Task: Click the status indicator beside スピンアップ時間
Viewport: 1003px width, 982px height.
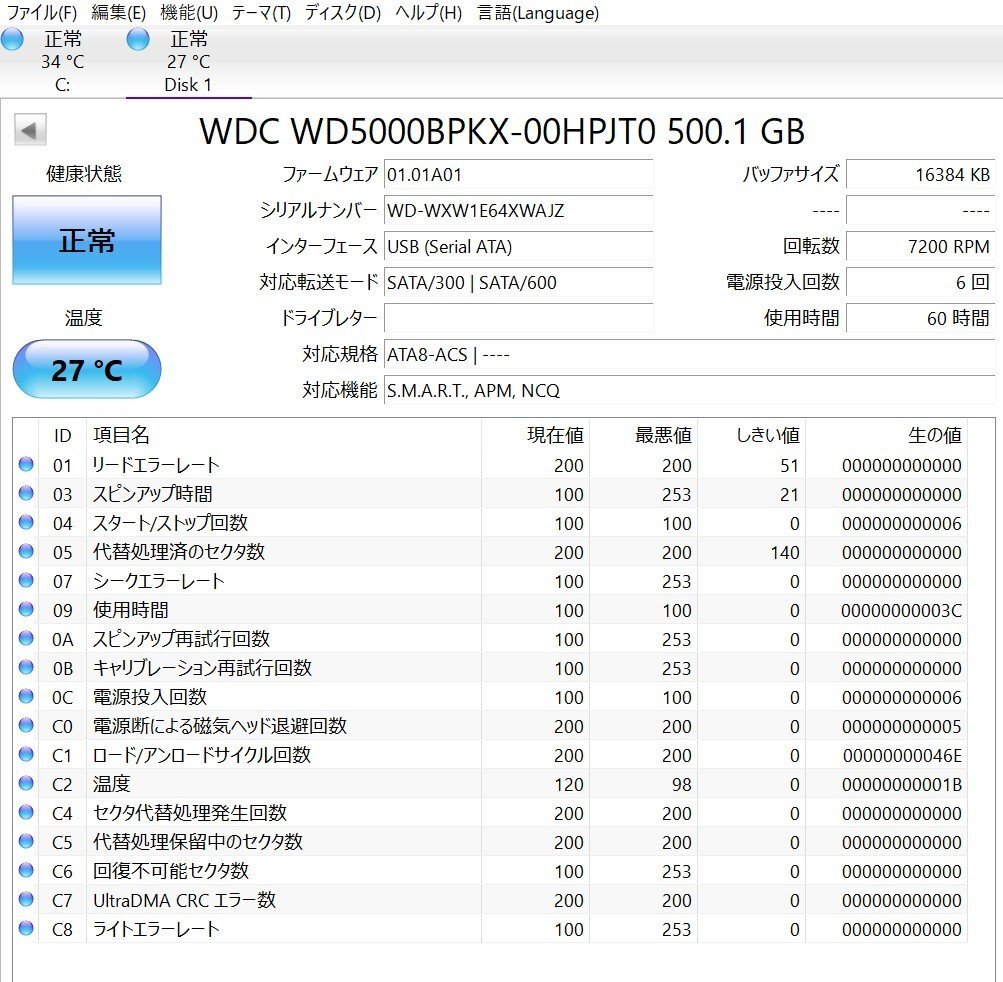Action: coord(27,493)
